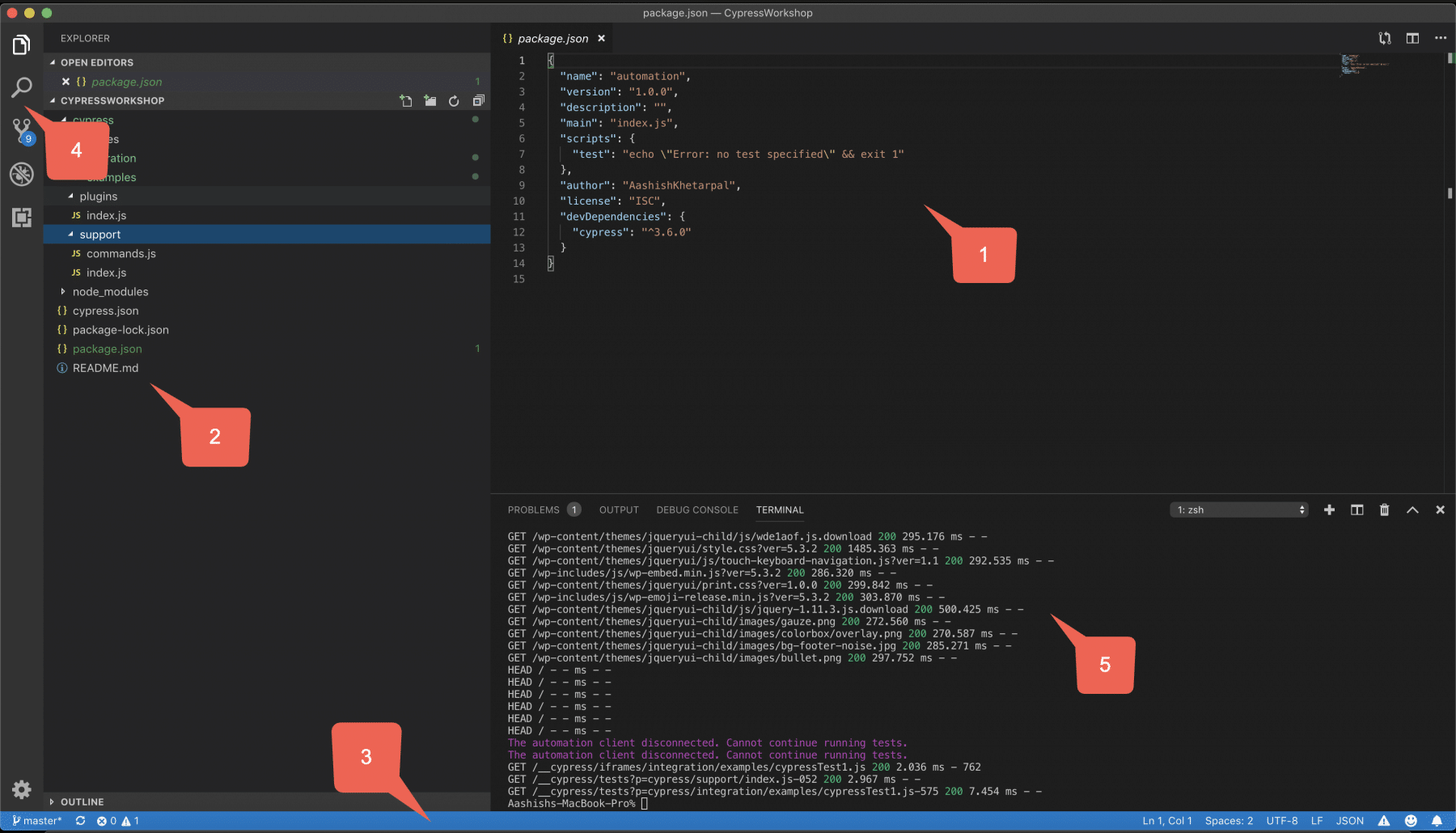
Task: Open the Manage gear icon
Action: pos(22,789)
